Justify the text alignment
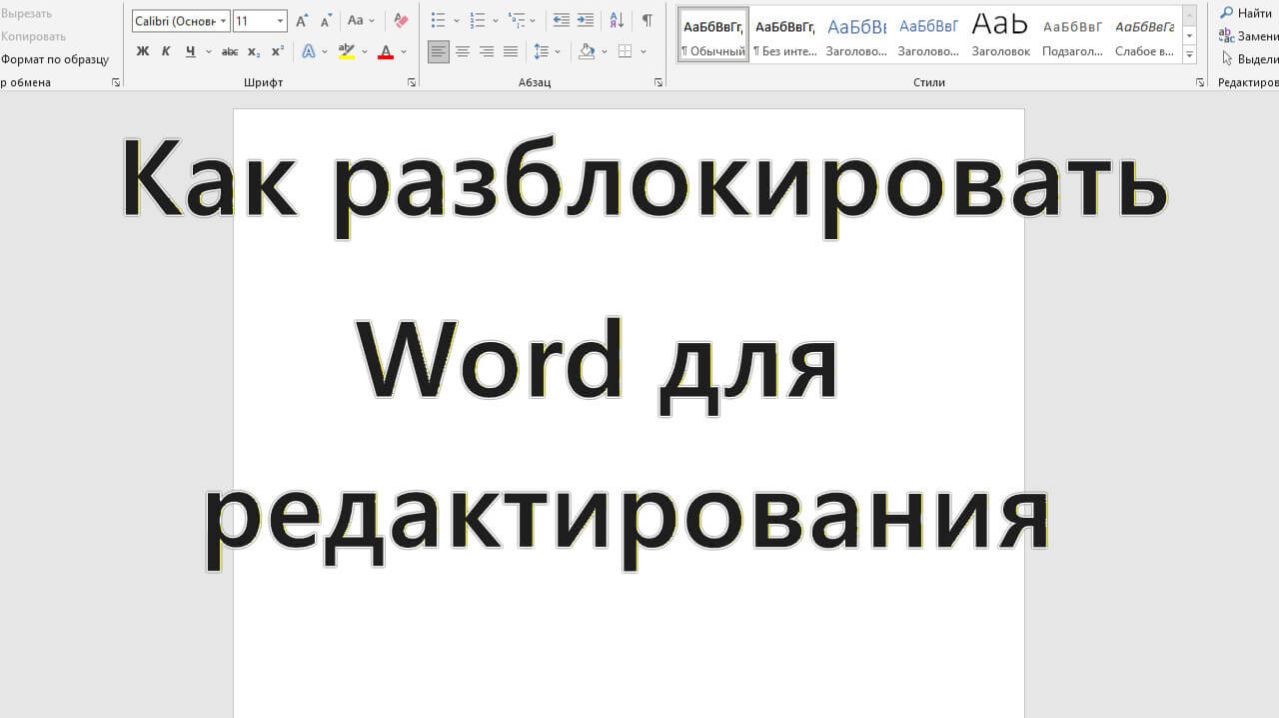1279x718 pixels. 511,51
